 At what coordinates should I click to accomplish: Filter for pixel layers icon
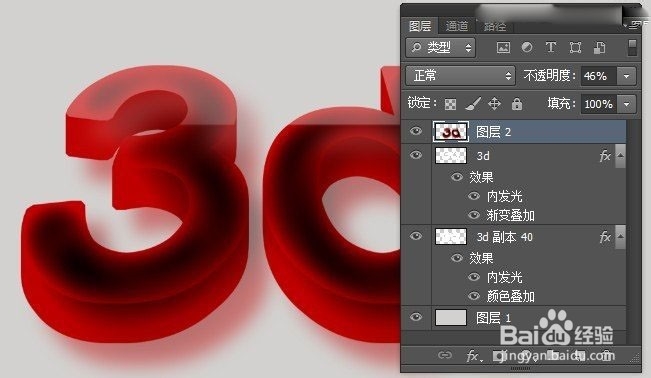point(503,48)
